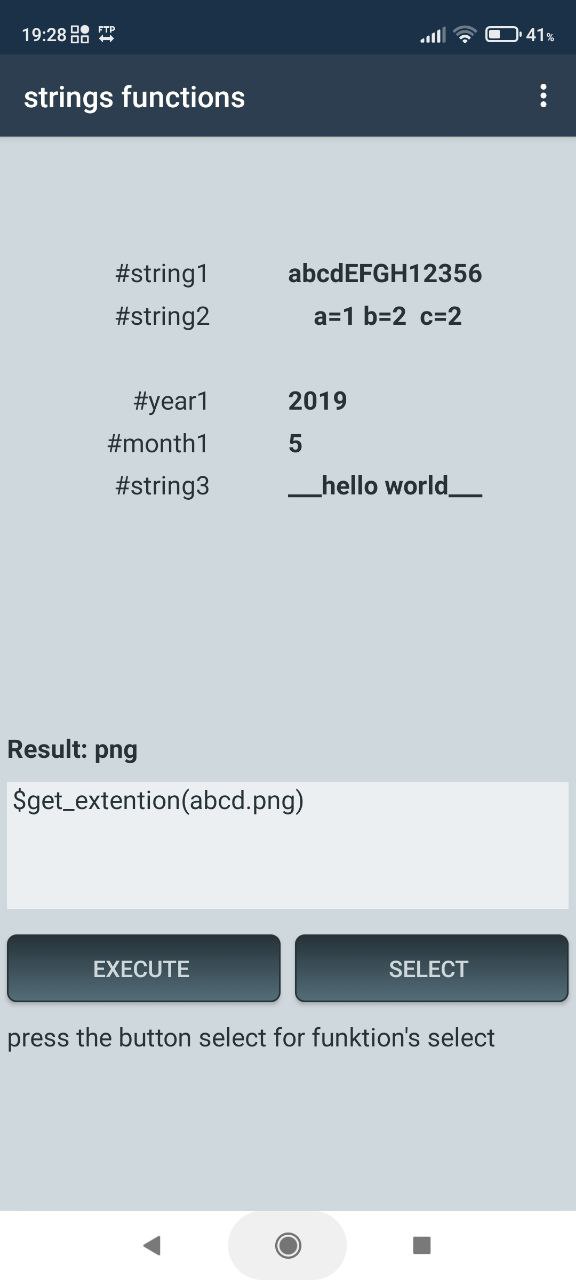Select the #string1 value abcdEFGH12356
The width and height of the screenshot is (576, 1280).
coord(385,274)
